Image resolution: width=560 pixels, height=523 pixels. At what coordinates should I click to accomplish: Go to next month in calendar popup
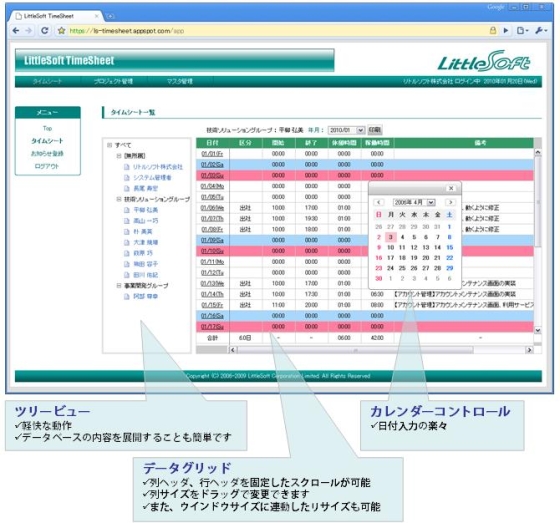tap(451, 202)
